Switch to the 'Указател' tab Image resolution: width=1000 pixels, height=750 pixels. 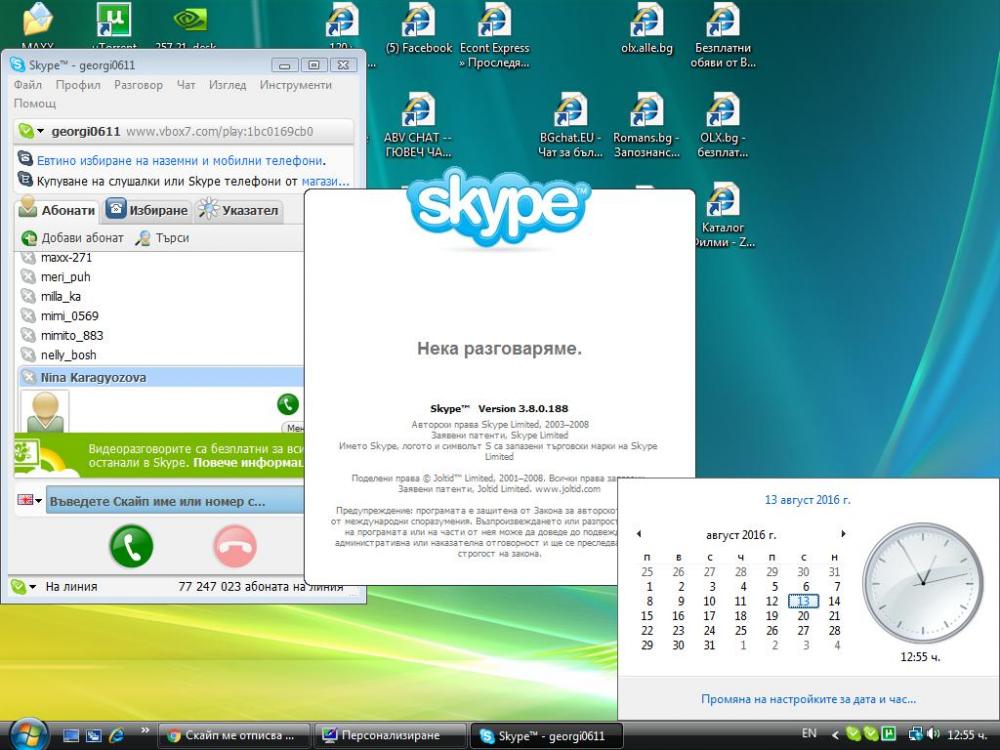[x=238, y=210]
